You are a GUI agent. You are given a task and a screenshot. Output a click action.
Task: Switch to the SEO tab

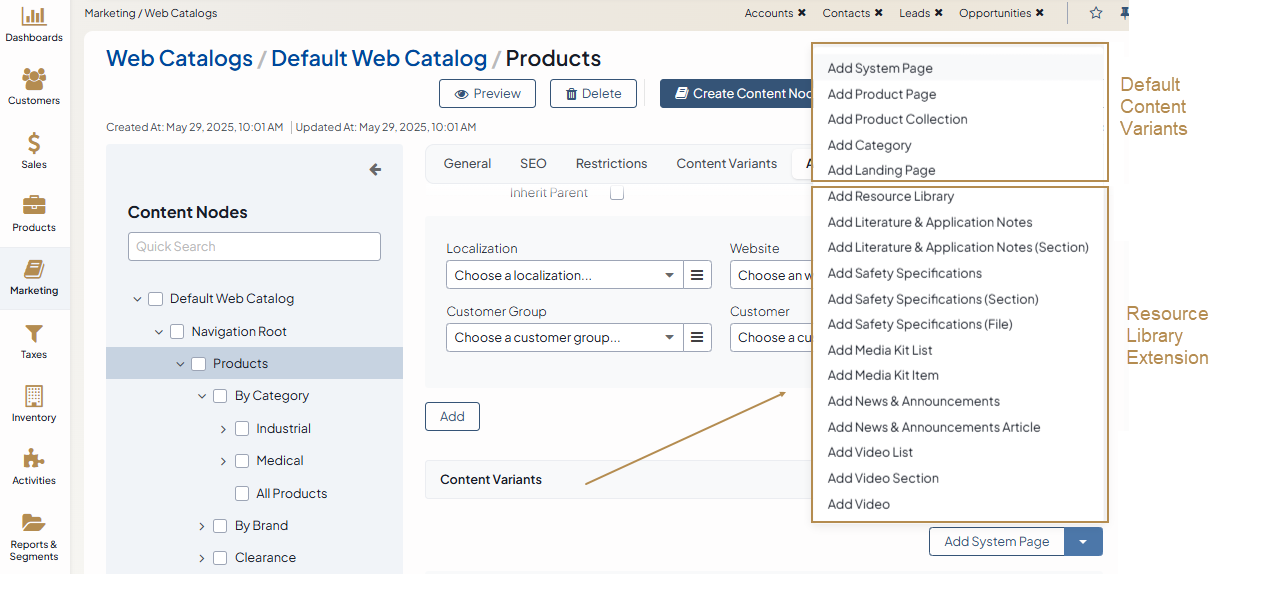(533, 164)
